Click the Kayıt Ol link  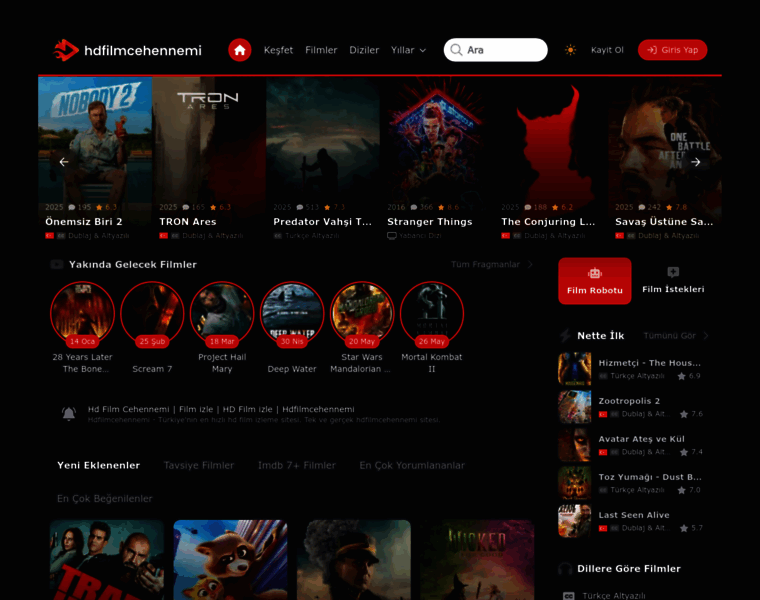(x=607, y=50)
